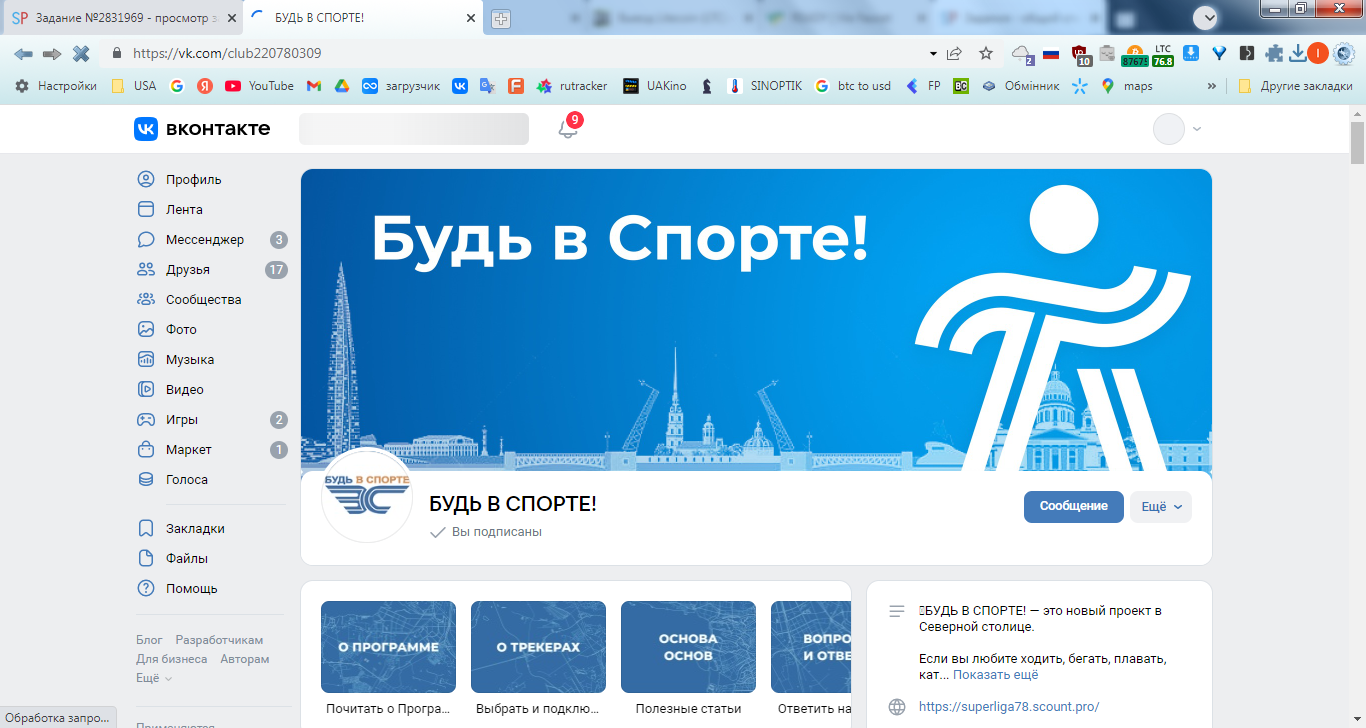Open the Bitcoin price extension
The width and height of the screenshot is (1366, 728).
point(1135,54)
